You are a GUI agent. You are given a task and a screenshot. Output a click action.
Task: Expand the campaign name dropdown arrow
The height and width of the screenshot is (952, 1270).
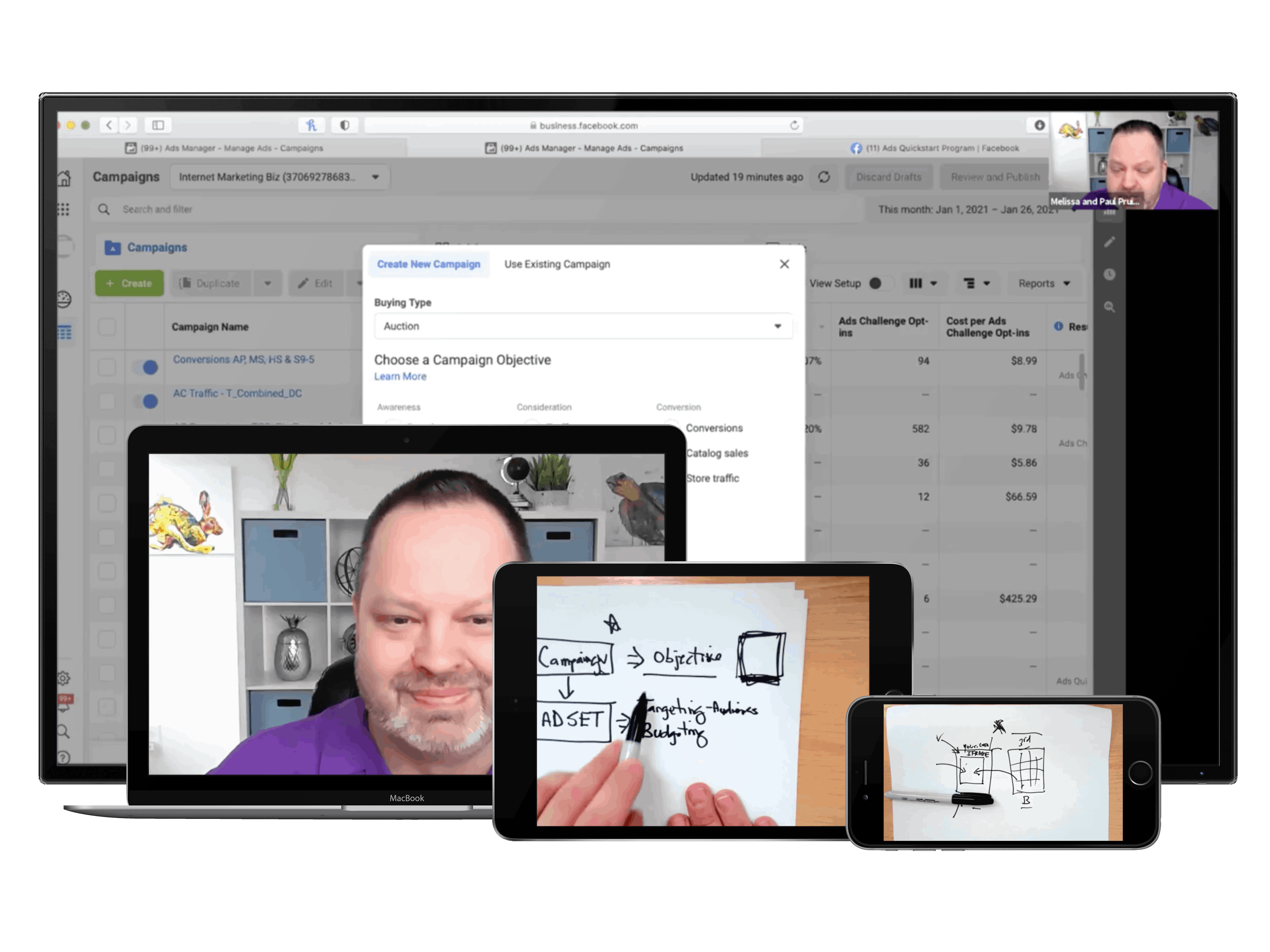[375, 176]
